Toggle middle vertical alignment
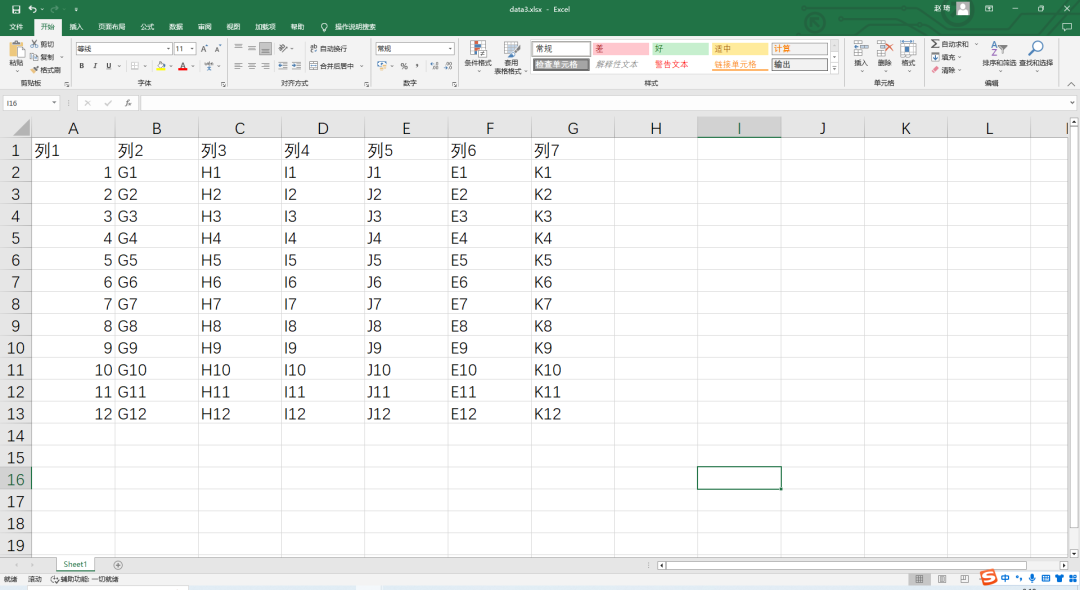The image size is (1080, 590). pyautogui.click(x=252, y=48)
